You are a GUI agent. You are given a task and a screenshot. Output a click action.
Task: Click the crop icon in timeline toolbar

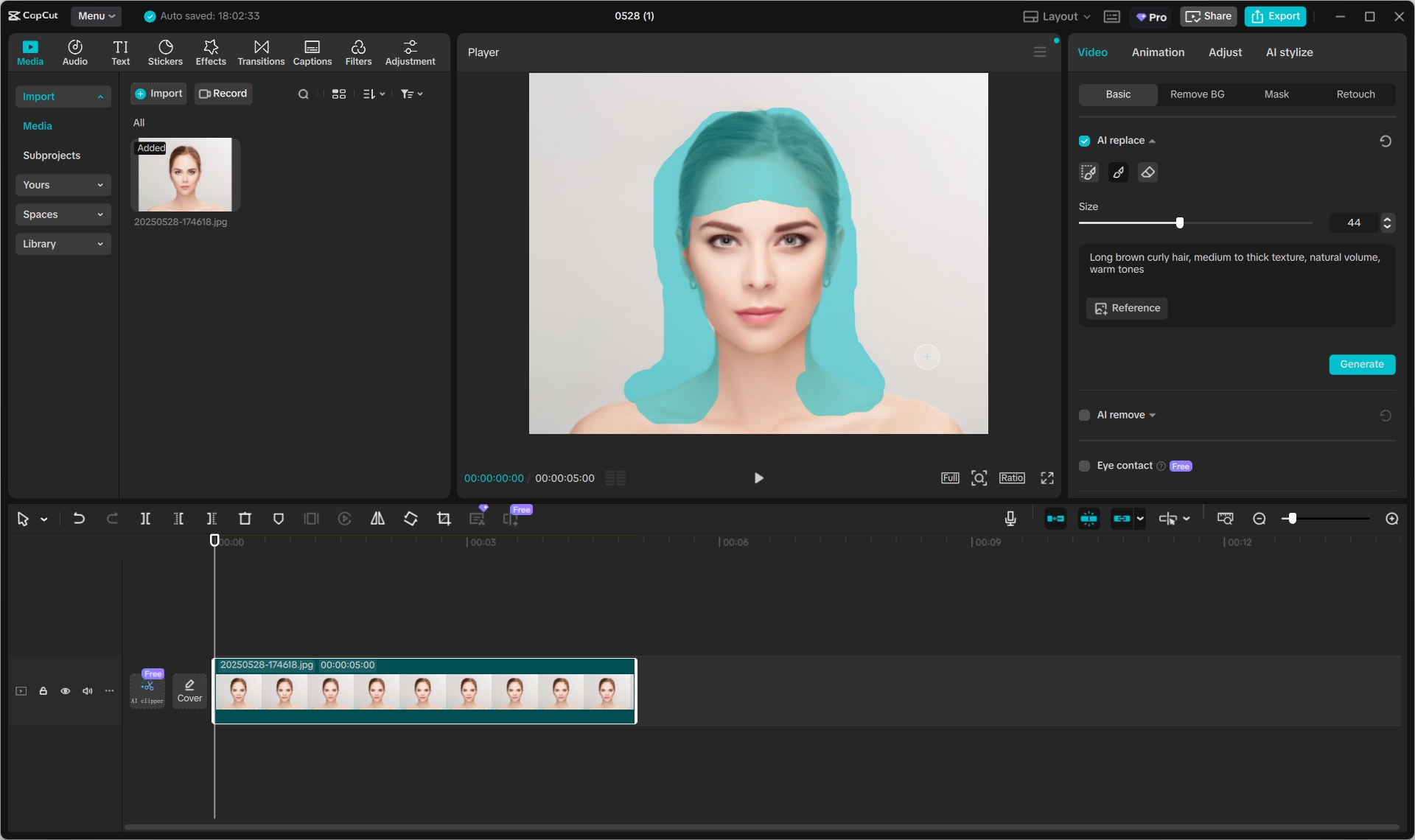click(444, 519)
